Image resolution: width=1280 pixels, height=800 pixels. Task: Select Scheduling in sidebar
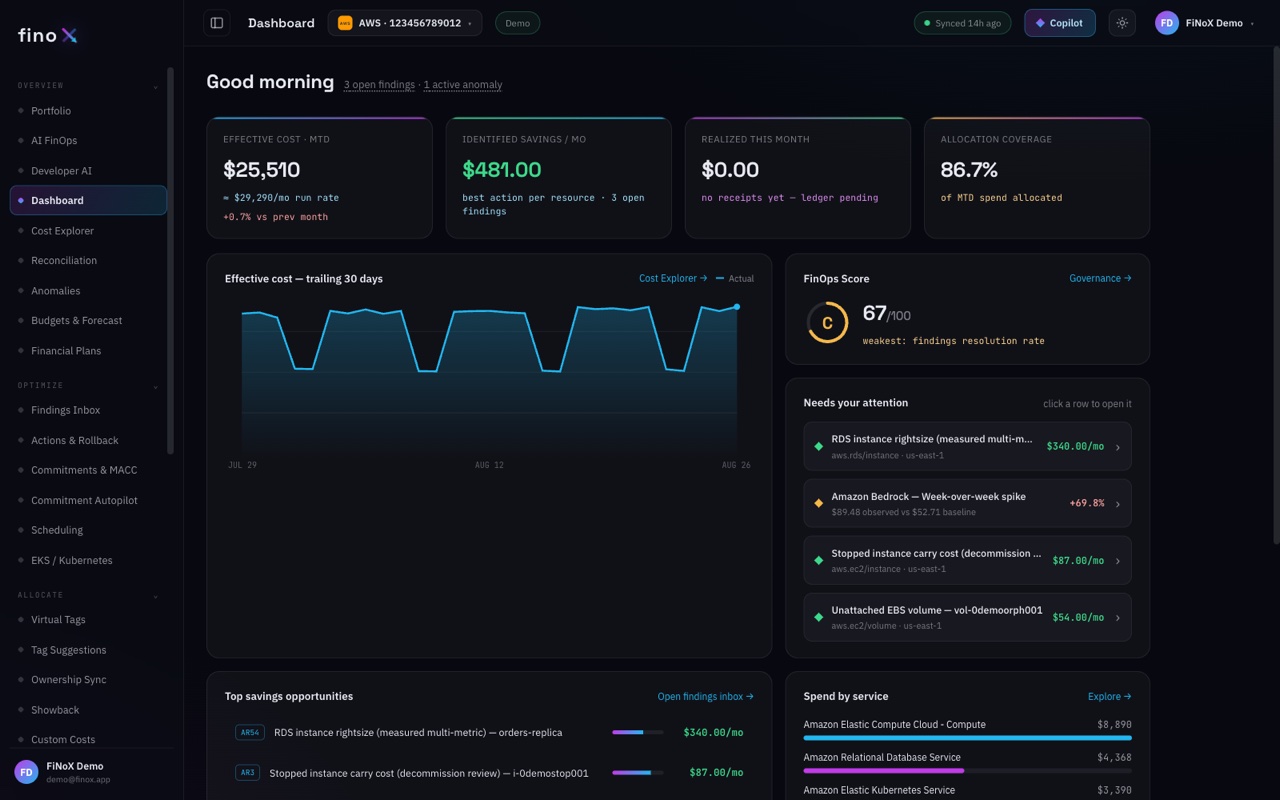[88, 530]
